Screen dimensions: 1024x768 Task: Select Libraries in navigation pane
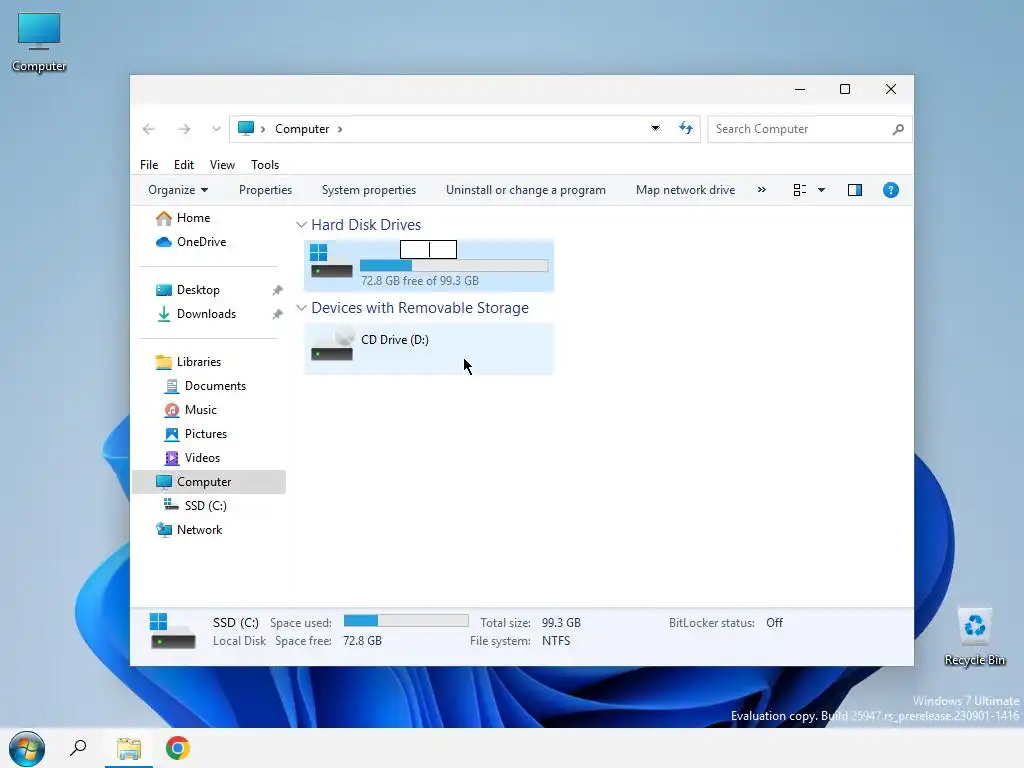[199, 362]
